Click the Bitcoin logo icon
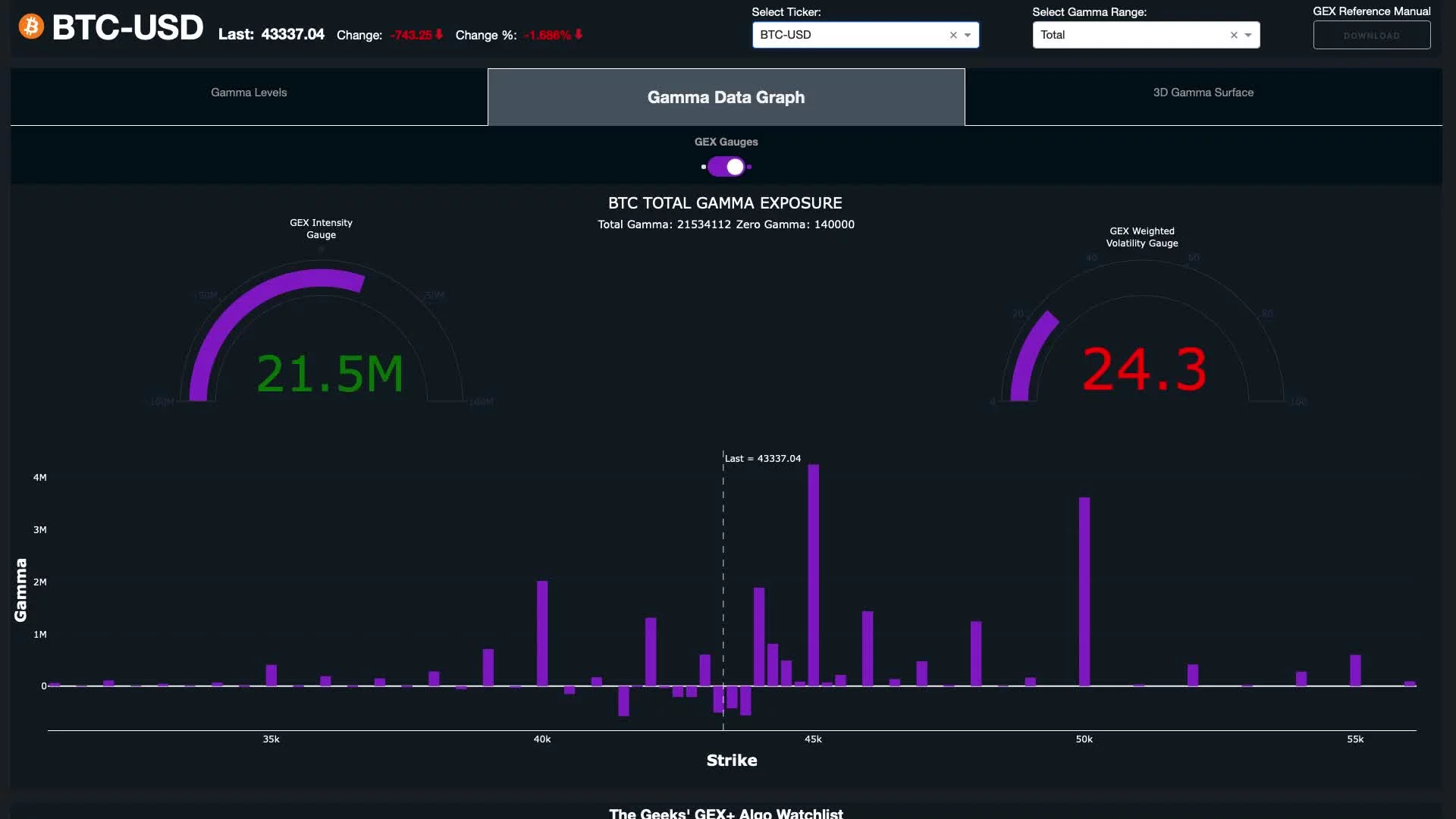The image size is (1456, 819). click(x=31, y=27)
